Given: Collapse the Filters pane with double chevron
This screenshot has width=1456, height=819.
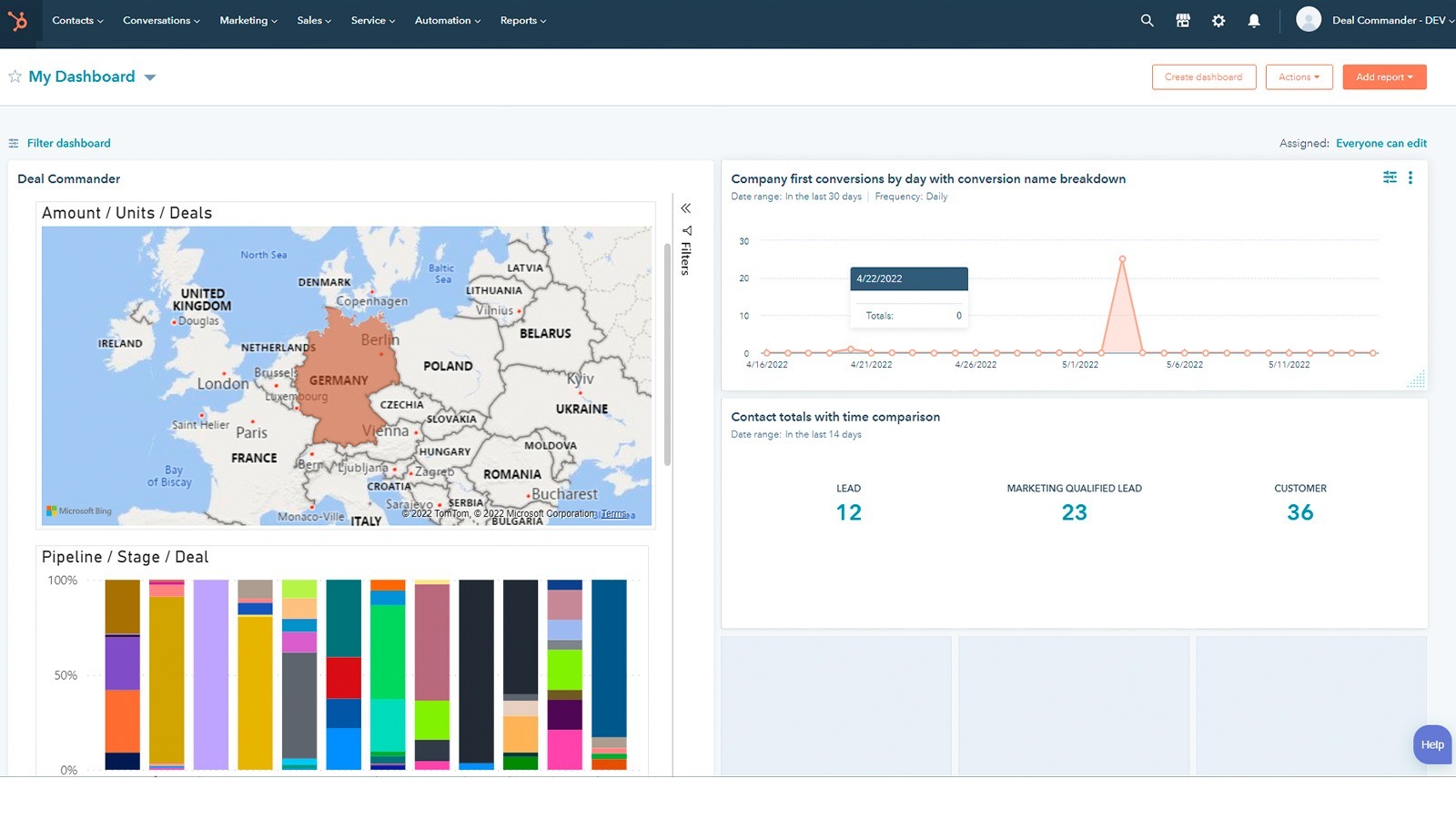Looking at the screenshot, I should click(x=686, y=208).
